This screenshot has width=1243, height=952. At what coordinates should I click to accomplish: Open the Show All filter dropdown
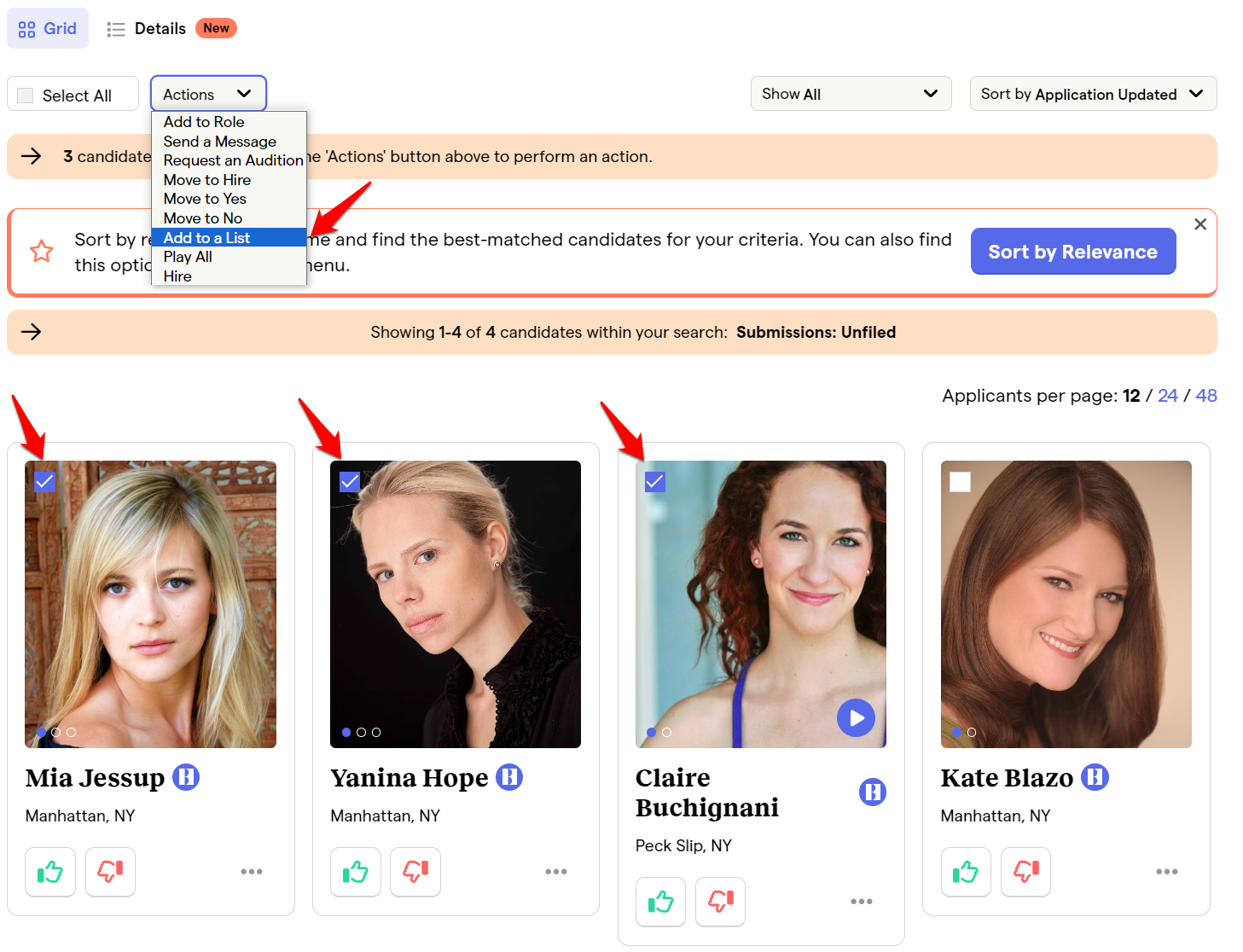click(x=851, y=94)
